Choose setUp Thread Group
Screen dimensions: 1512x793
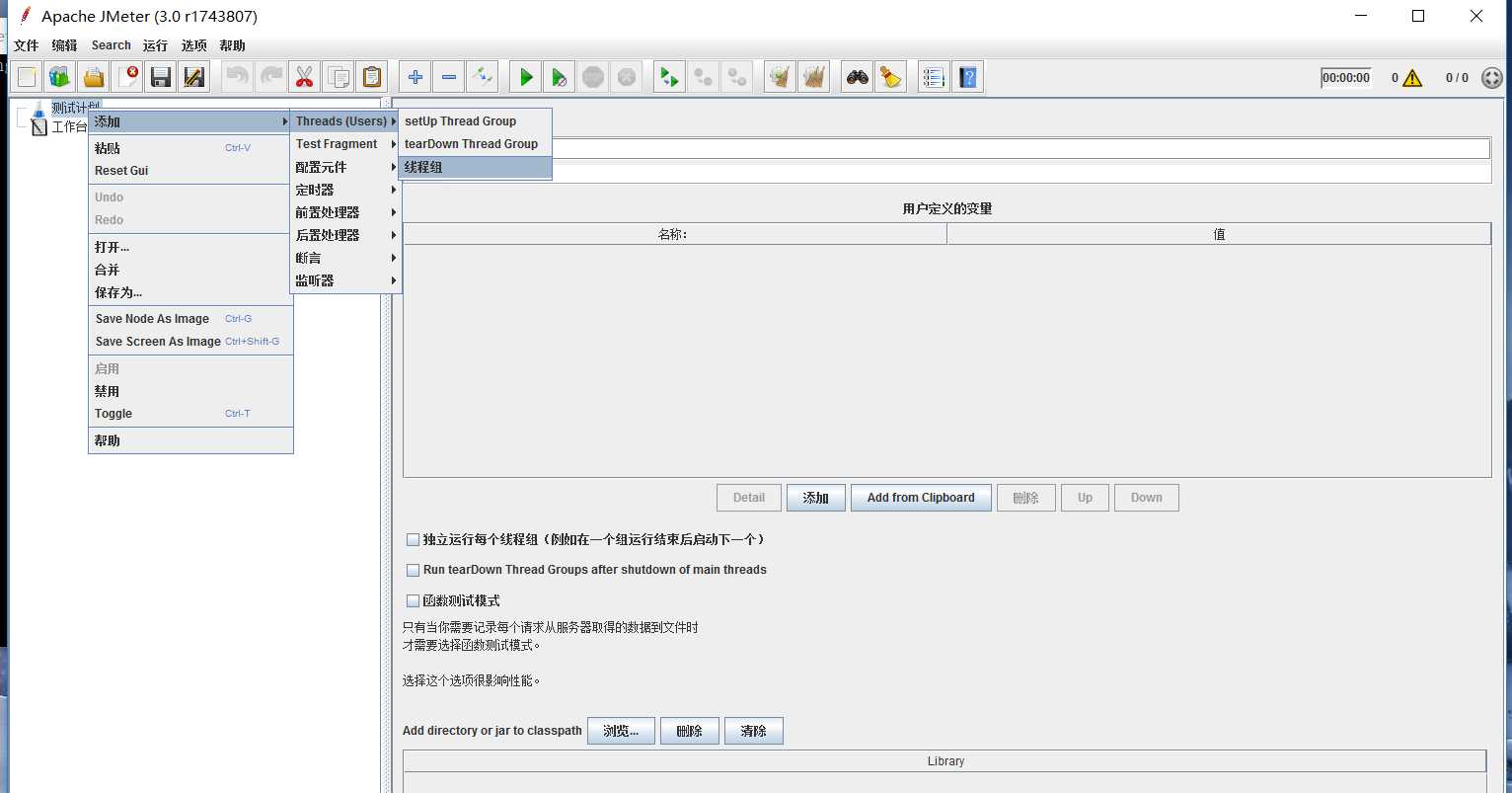coord(475,121)
